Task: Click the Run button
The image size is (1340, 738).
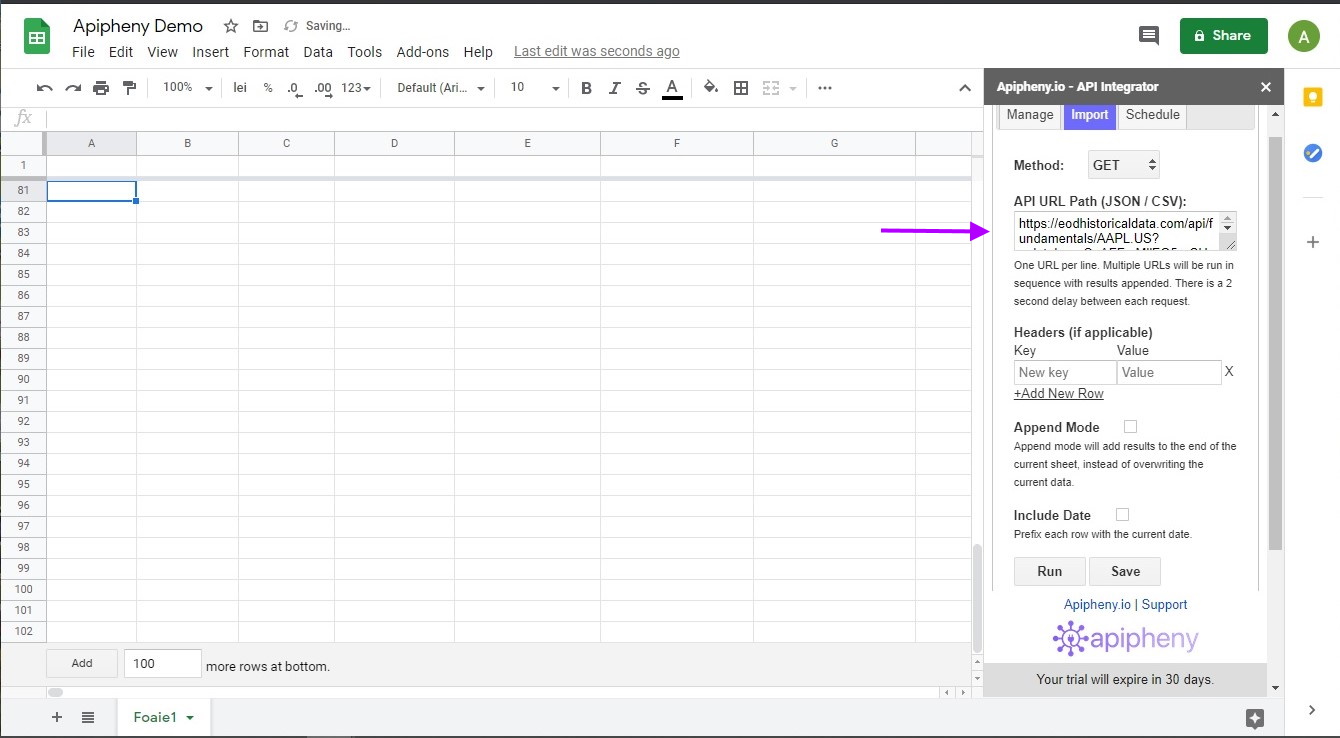Action: click(1049, 571)
